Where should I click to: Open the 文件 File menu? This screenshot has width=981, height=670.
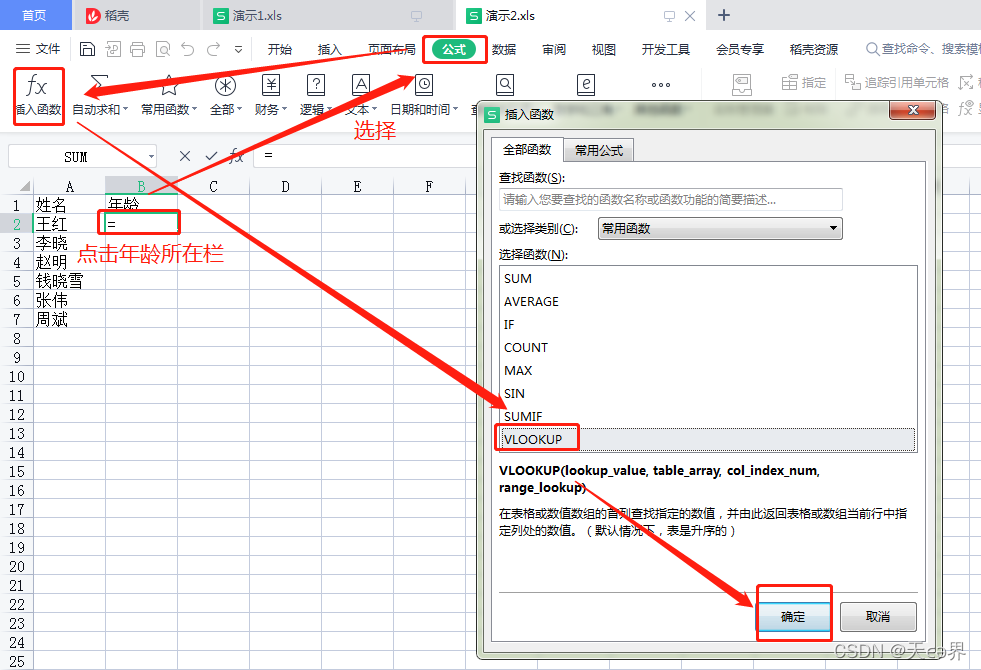pos(38,49)
